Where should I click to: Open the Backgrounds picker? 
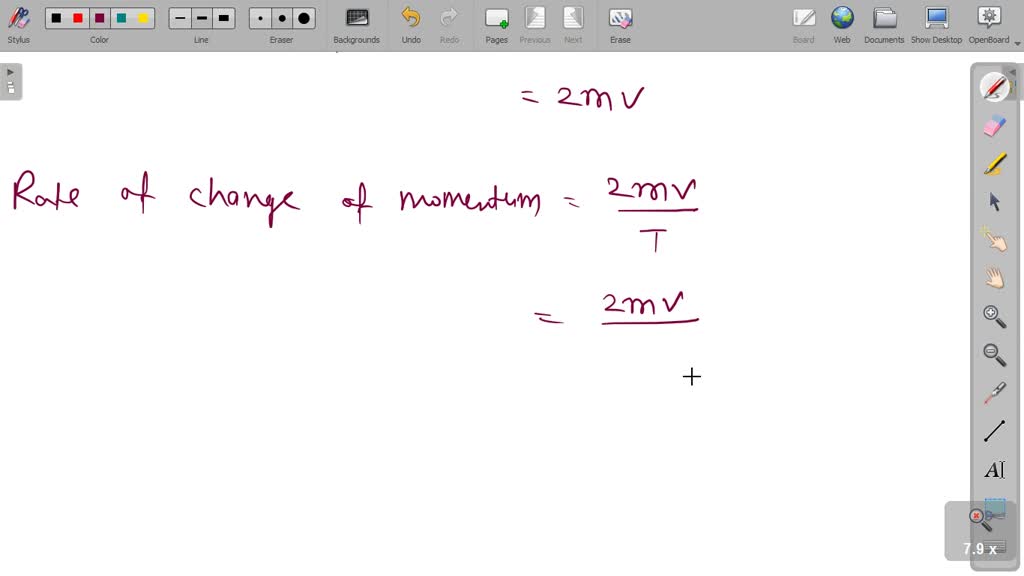click(x=357, y=25)
